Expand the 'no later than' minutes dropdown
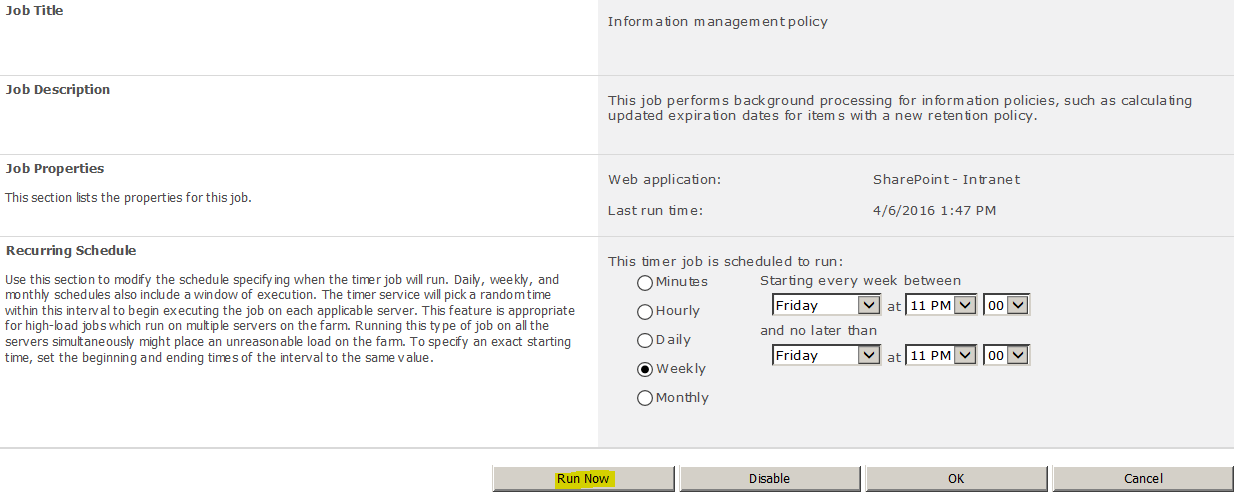The image size is (1245, 499). click(x=1006, y=355)
